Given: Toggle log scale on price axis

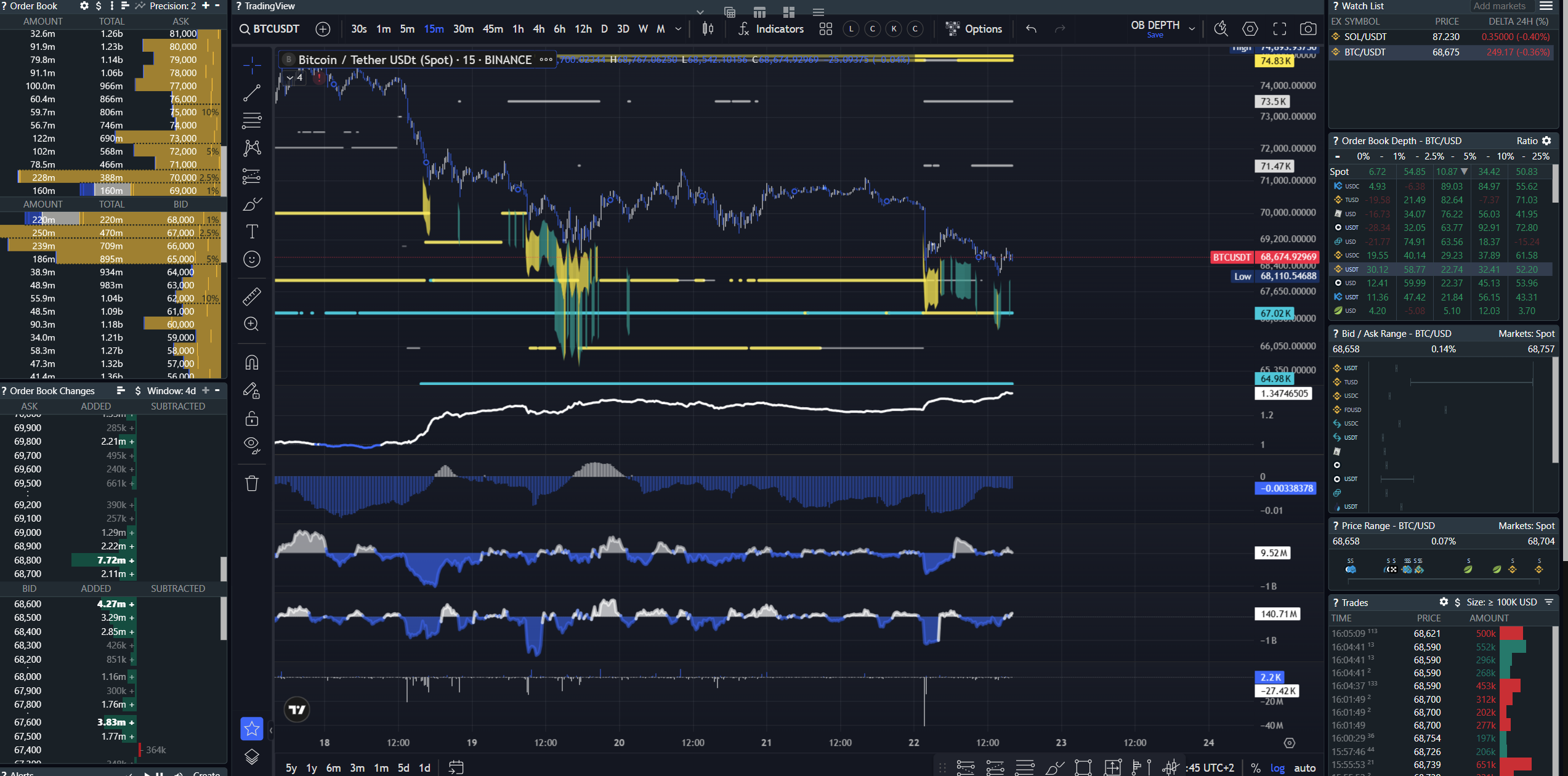Looking at the screenshot, I should tap(1278, 768).
